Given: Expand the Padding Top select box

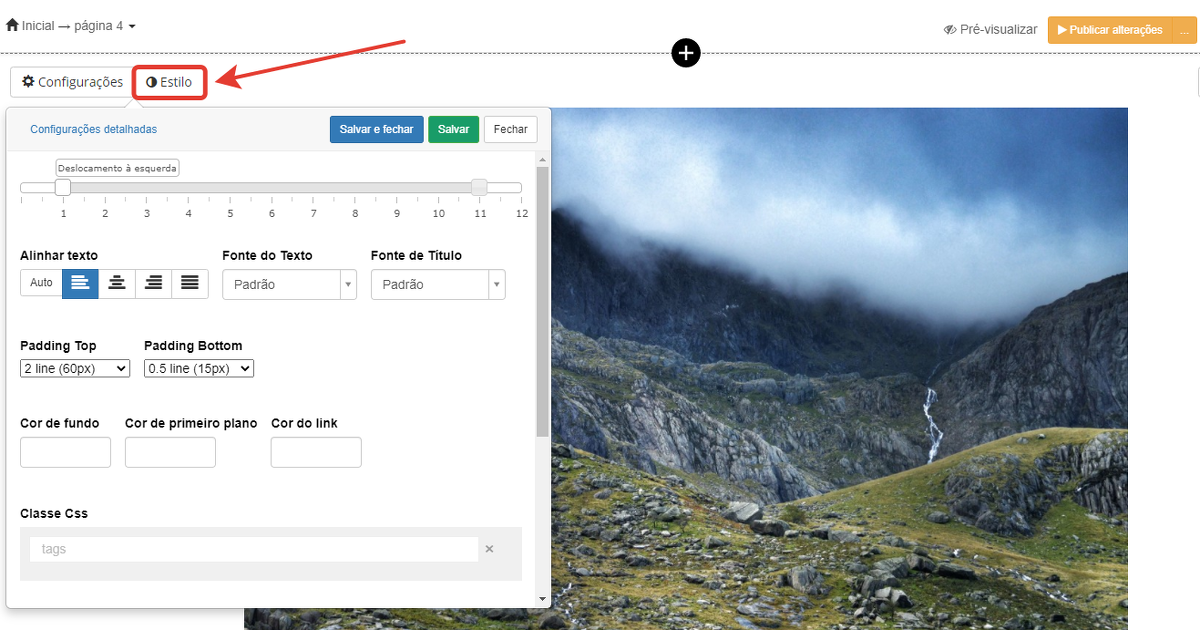Looking at the screenshot, I should 75,369.
